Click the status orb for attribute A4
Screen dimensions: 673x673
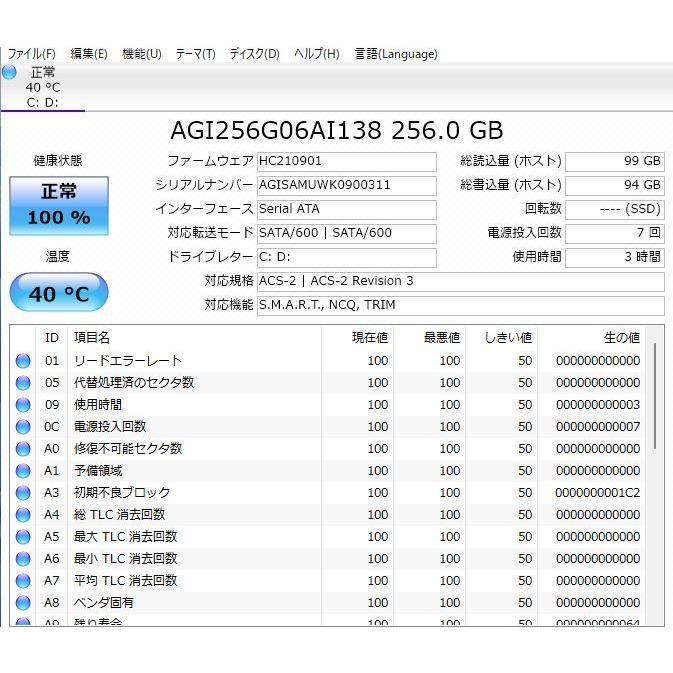[23, 515]
